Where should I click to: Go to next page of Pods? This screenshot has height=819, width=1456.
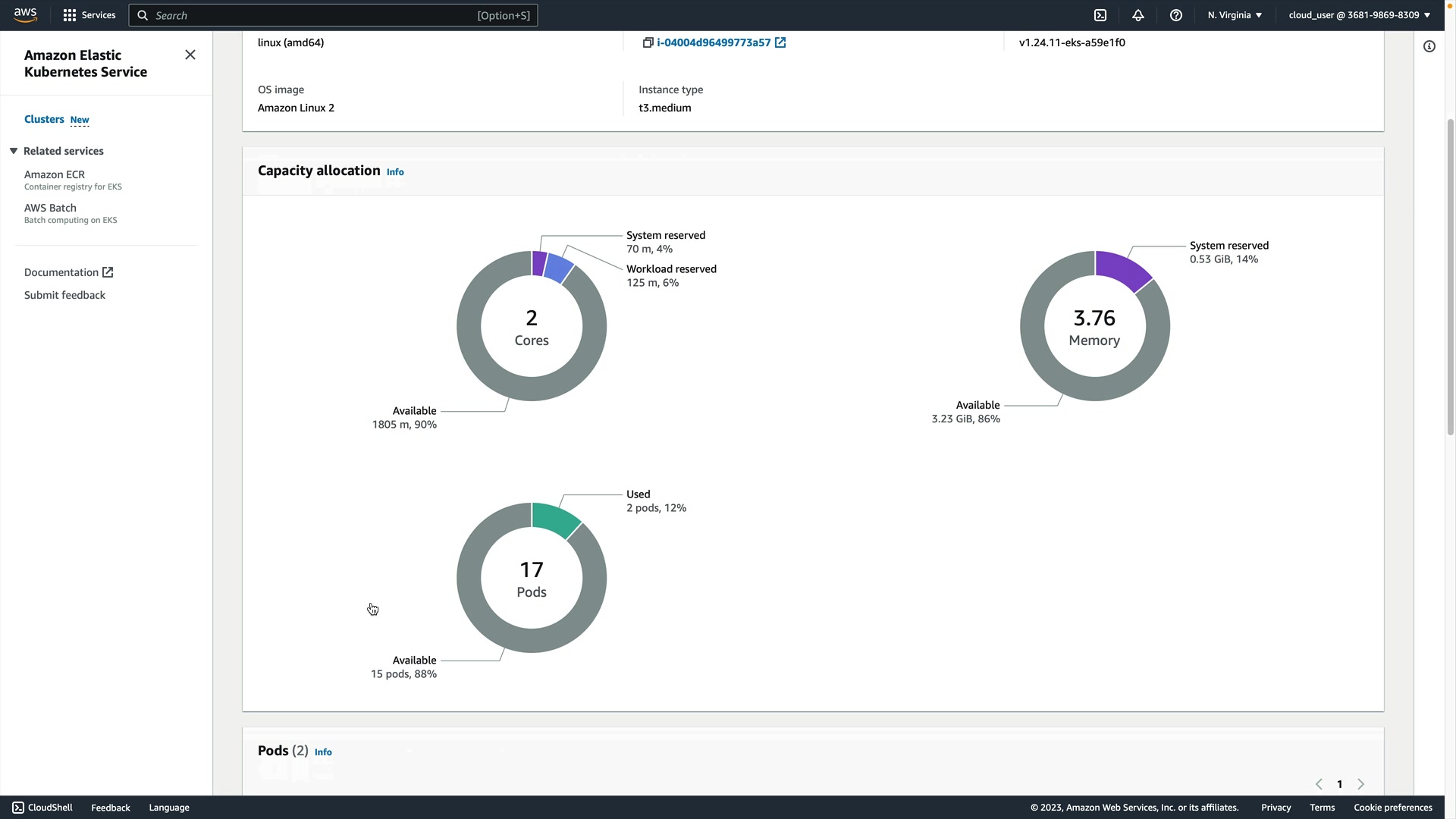[x=1360, y=784]
